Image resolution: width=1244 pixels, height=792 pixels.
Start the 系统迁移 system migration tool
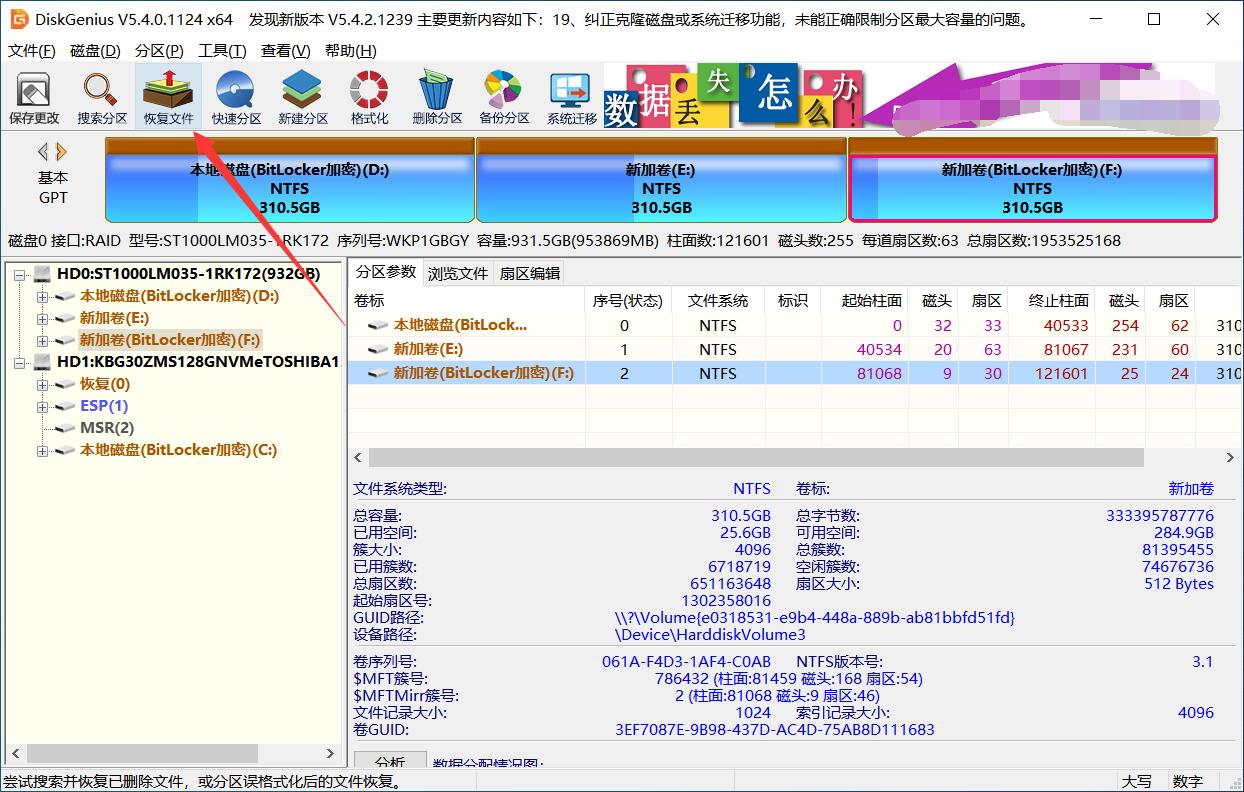571,98
